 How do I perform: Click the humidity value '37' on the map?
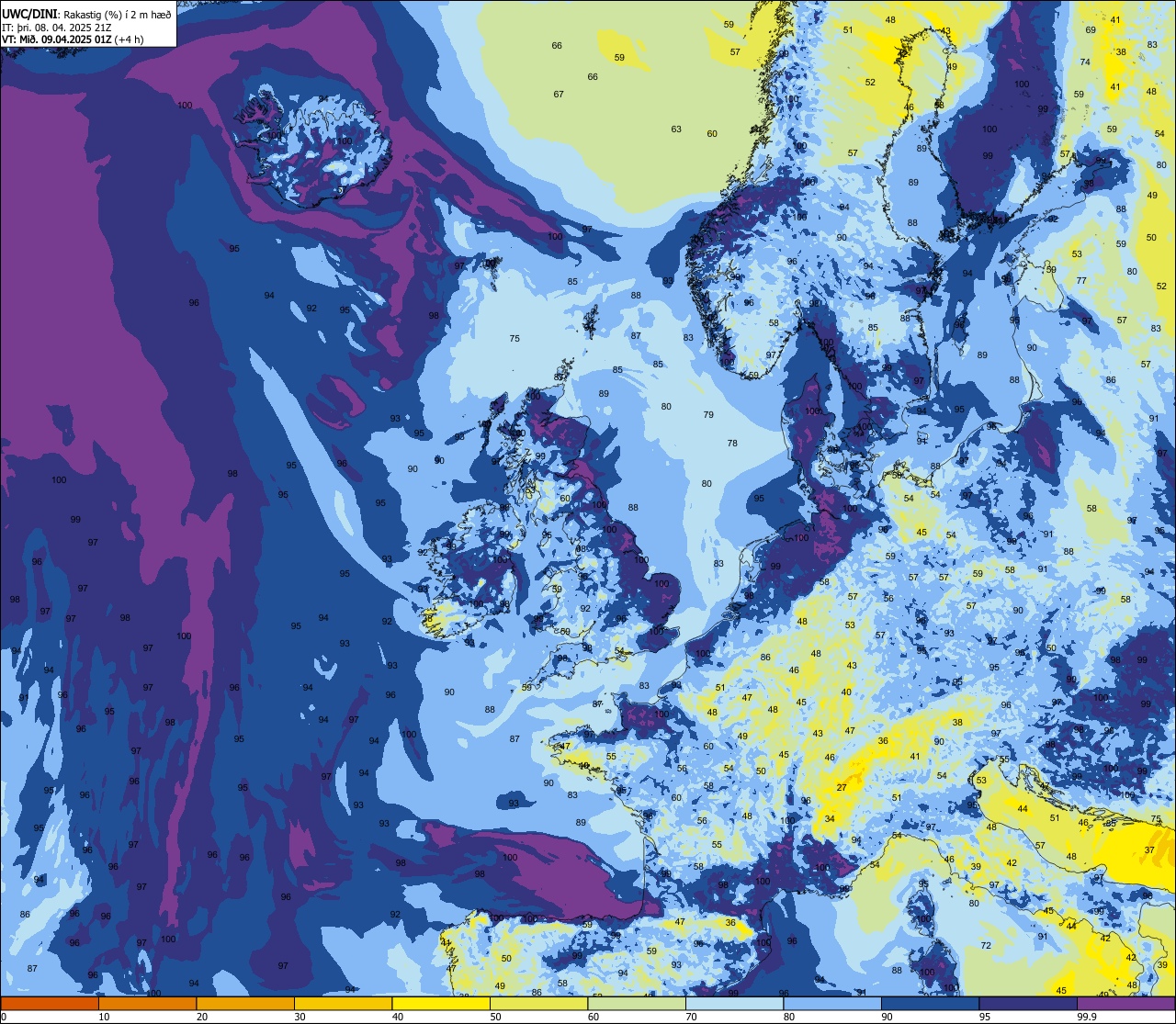[x=1149, y=850]
